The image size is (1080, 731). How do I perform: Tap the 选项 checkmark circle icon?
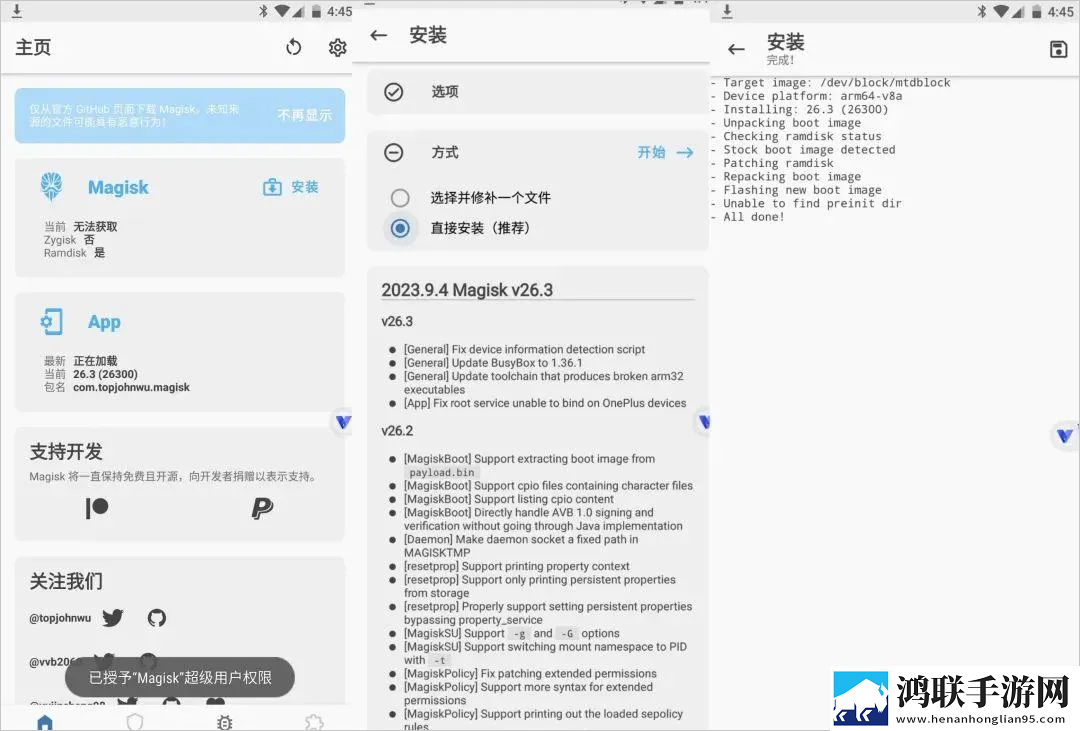(393, 92)
